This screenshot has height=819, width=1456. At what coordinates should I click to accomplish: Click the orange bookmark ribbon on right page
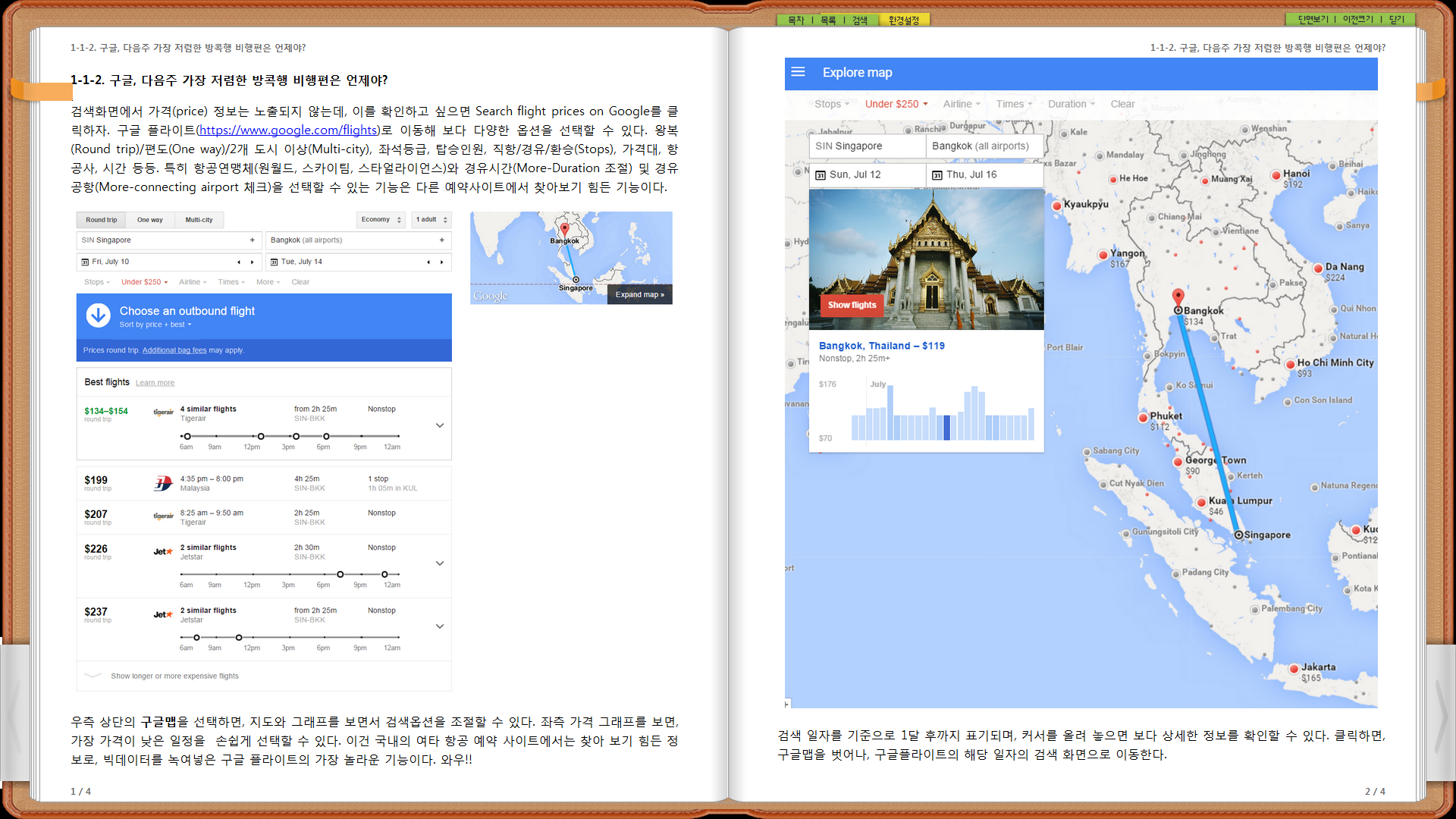click(x=1430, y=90)
